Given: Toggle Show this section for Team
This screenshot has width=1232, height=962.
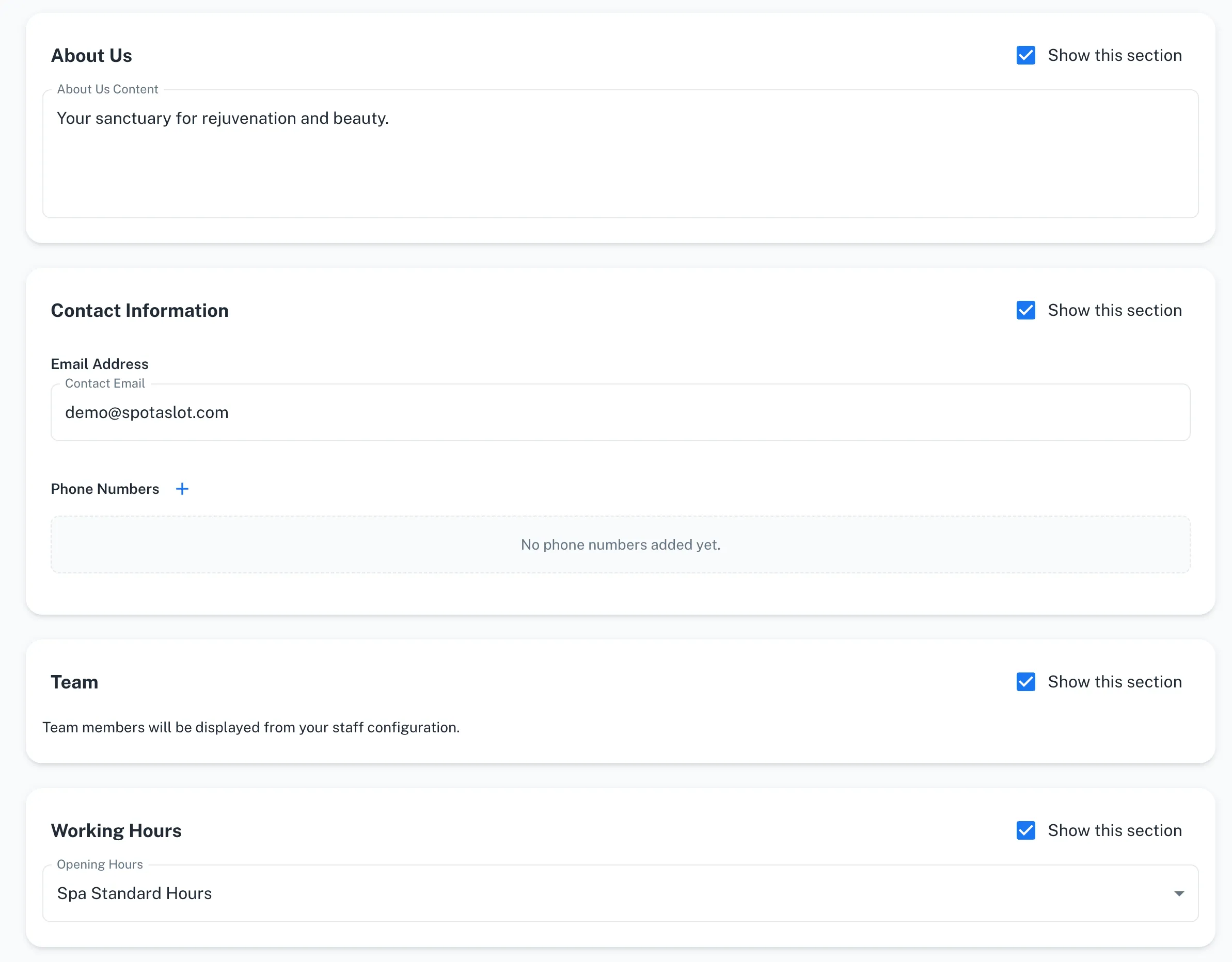Looking at the screenshot, I should [x=1025, y=682].
